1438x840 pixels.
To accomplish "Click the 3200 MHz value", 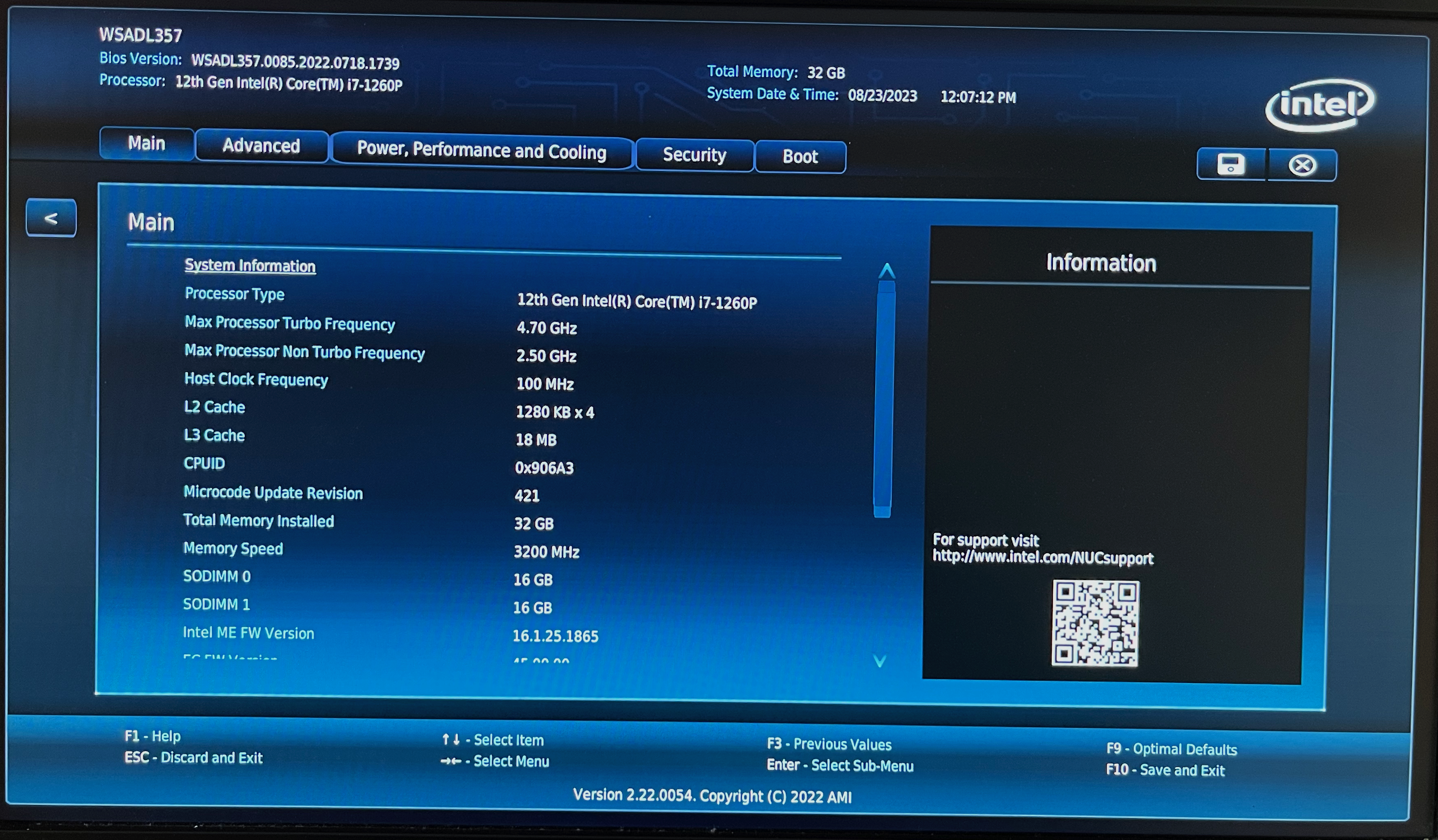I will tap(547, 552).
